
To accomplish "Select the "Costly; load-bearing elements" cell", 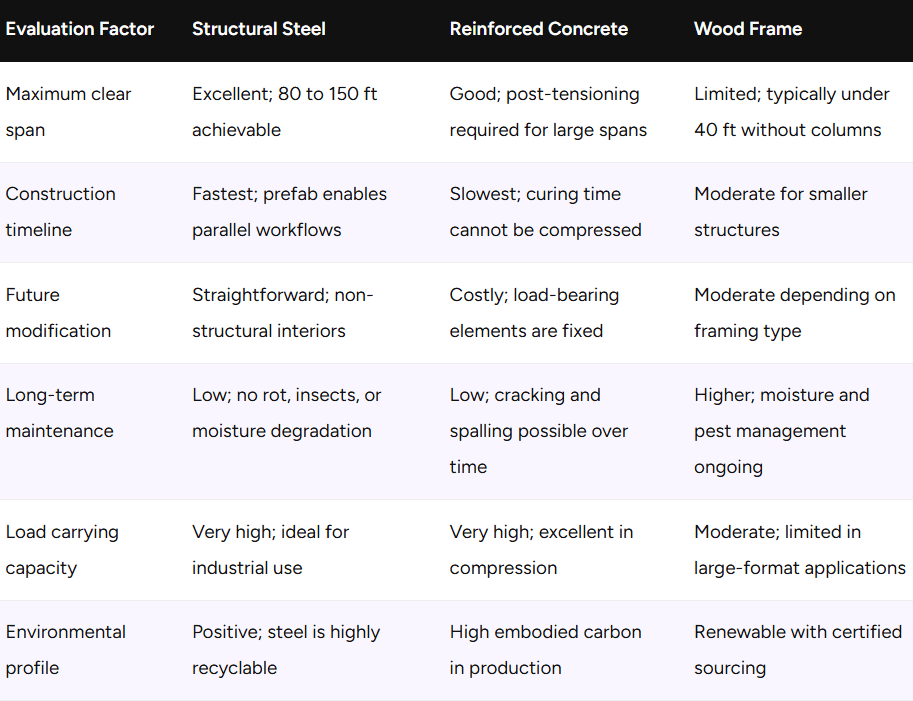I will pos(534,313).
